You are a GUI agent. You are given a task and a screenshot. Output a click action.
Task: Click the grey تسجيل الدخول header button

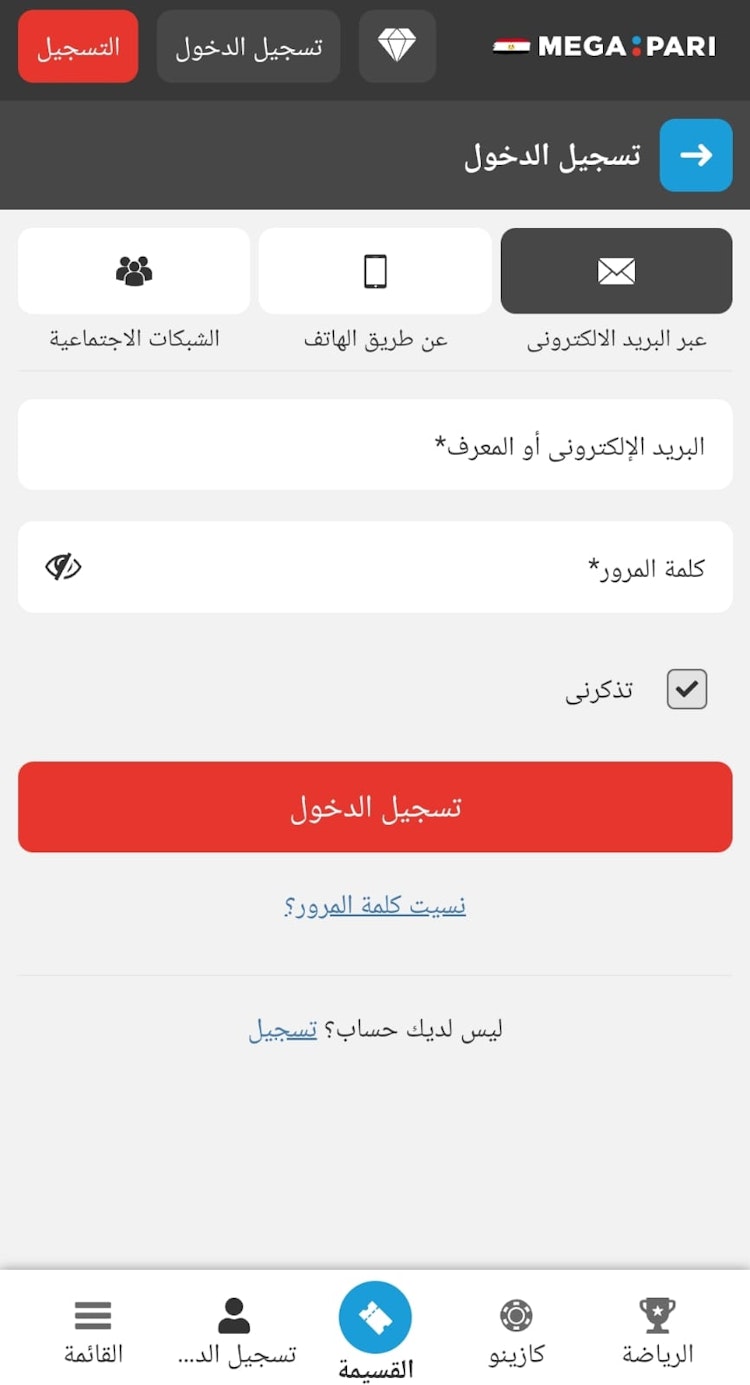[x=248, y=46]
